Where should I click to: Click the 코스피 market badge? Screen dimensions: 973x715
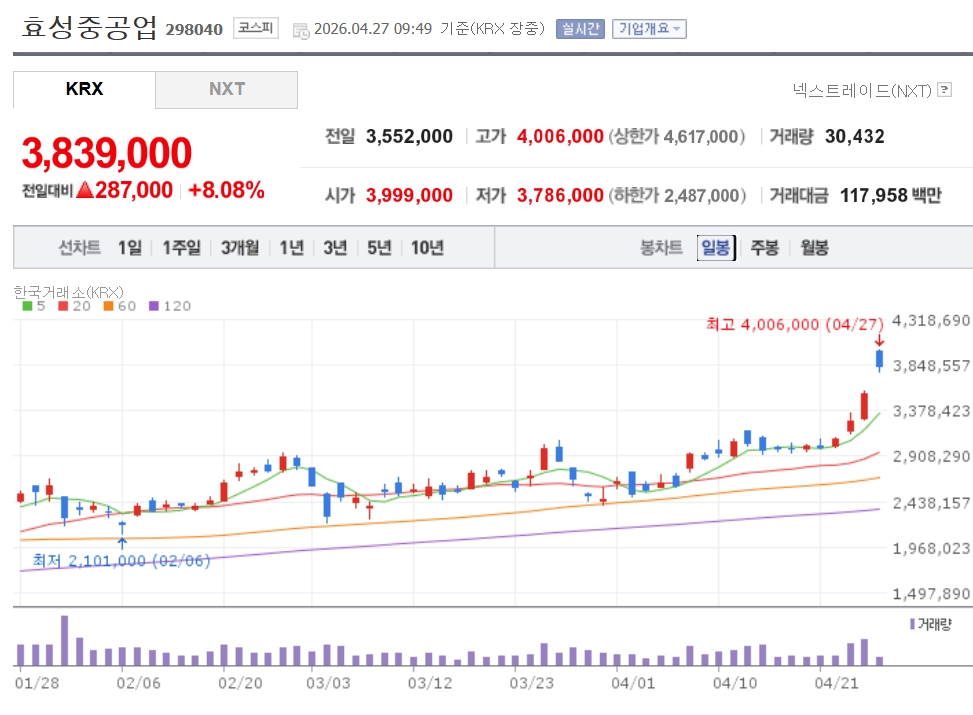(256, 28)
